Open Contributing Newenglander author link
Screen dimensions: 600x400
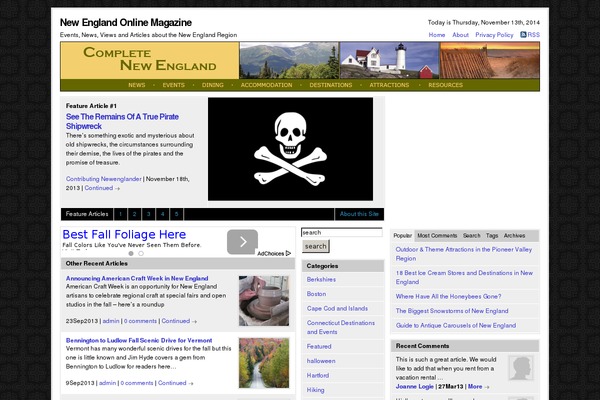pos(103,179)
